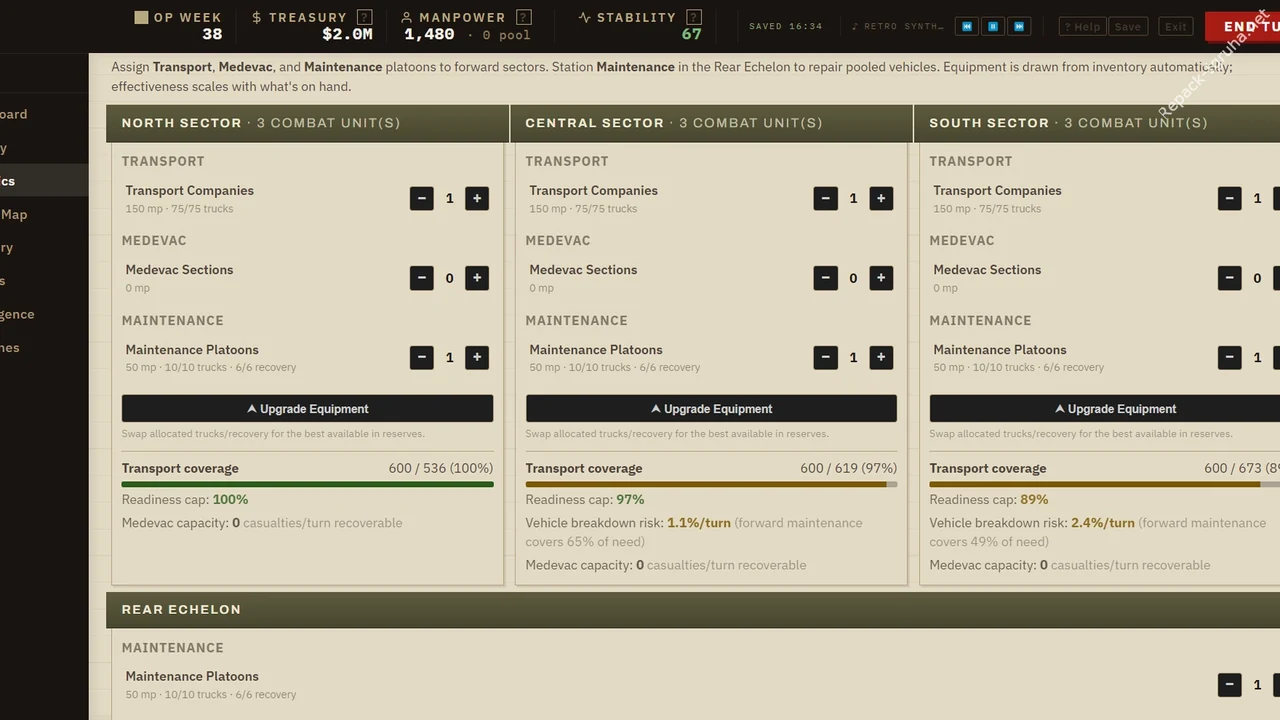Decrease Central Sector Maintenance Platoons

(x=826, y=357)
